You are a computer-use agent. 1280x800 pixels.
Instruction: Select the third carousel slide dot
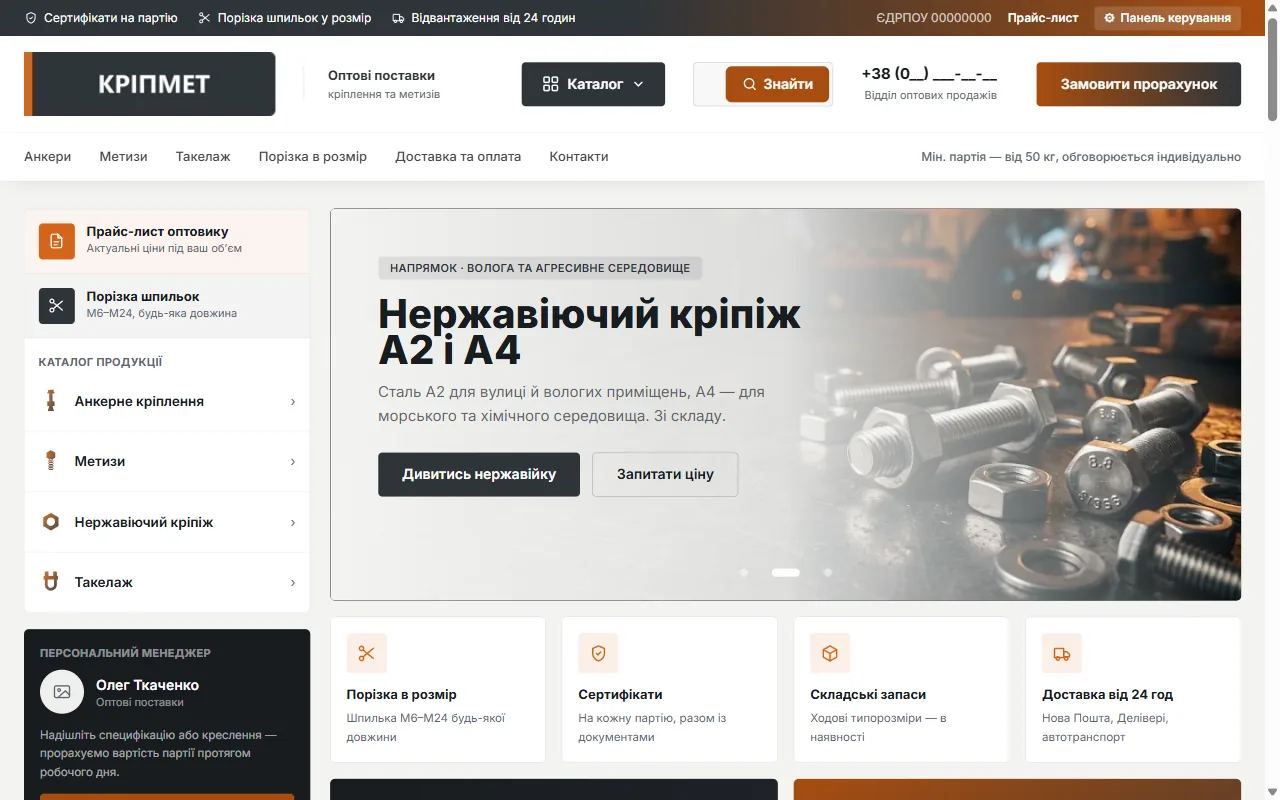click(828, 572)
